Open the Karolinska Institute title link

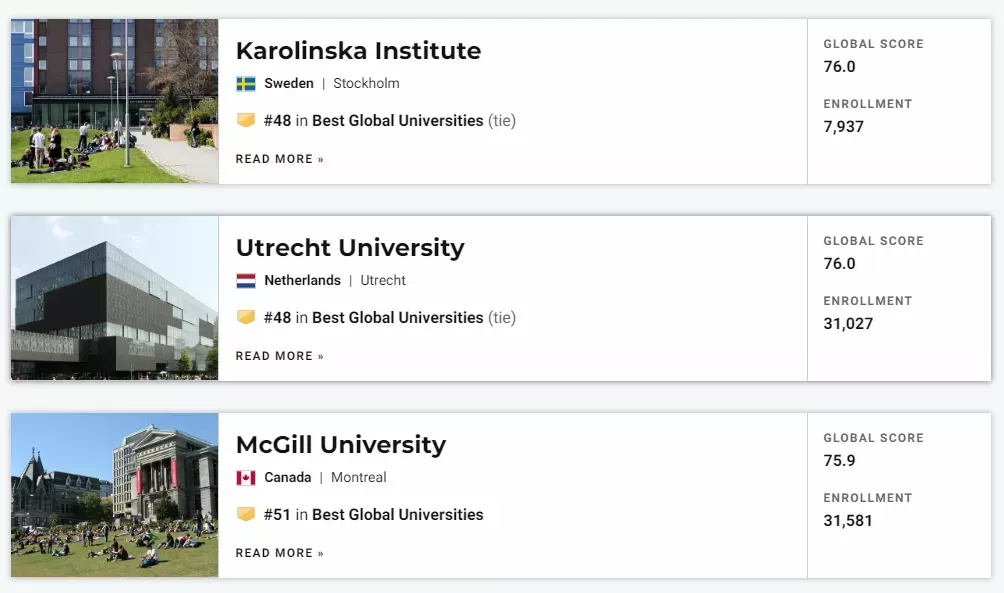[x=359, y=51]
